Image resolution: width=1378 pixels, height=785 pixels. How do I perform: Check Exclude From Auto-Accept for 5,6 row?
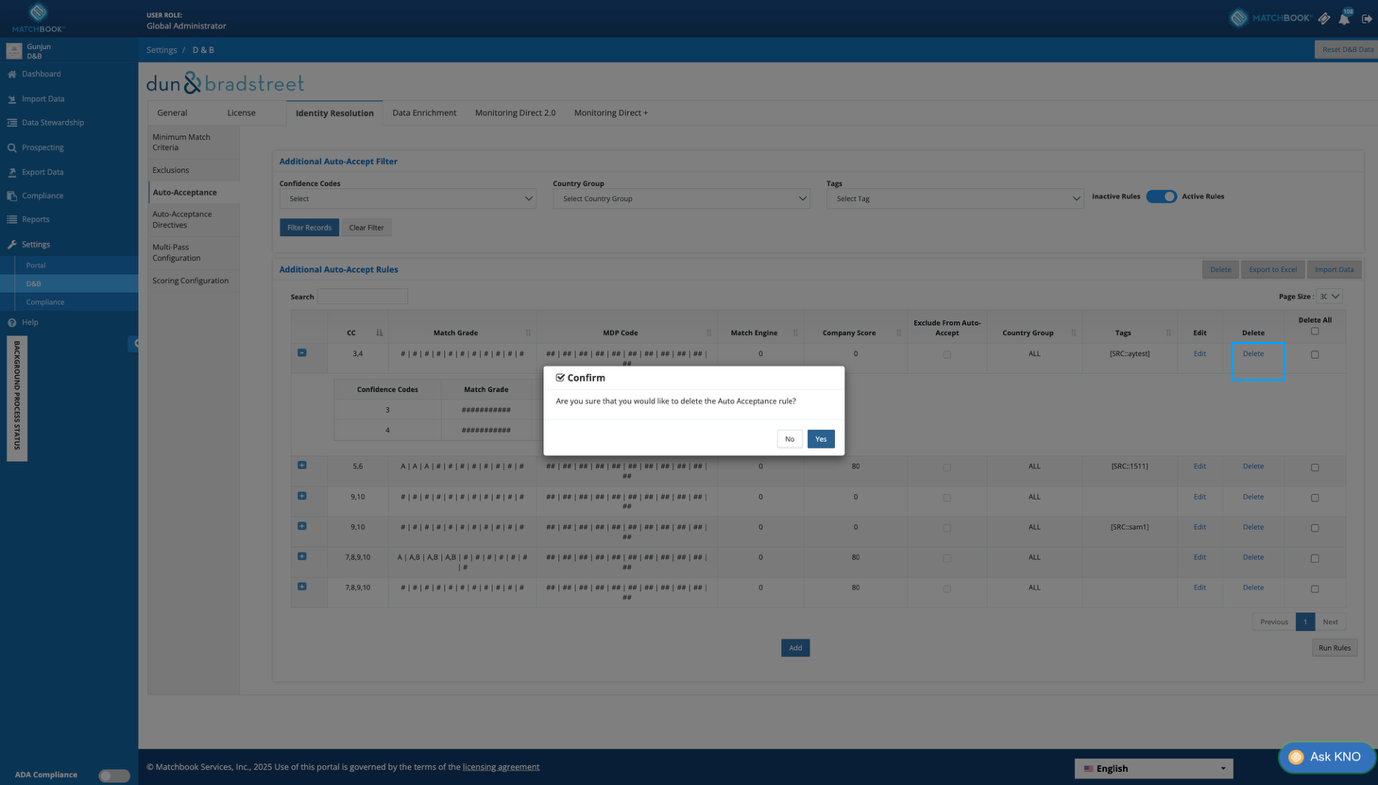click(947, 467)
